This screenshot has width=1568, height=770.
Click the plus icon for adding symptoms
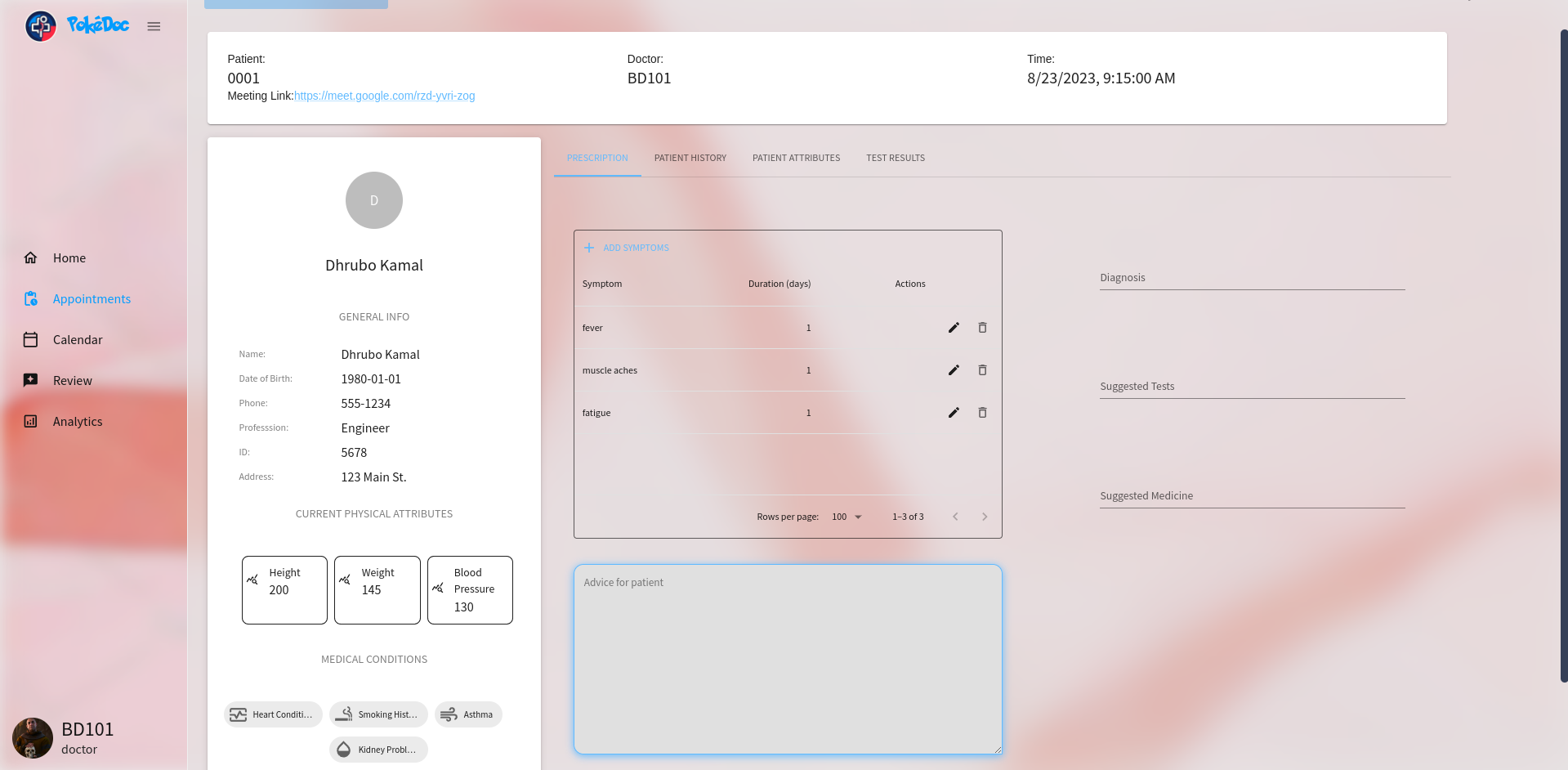pos(589,248)
